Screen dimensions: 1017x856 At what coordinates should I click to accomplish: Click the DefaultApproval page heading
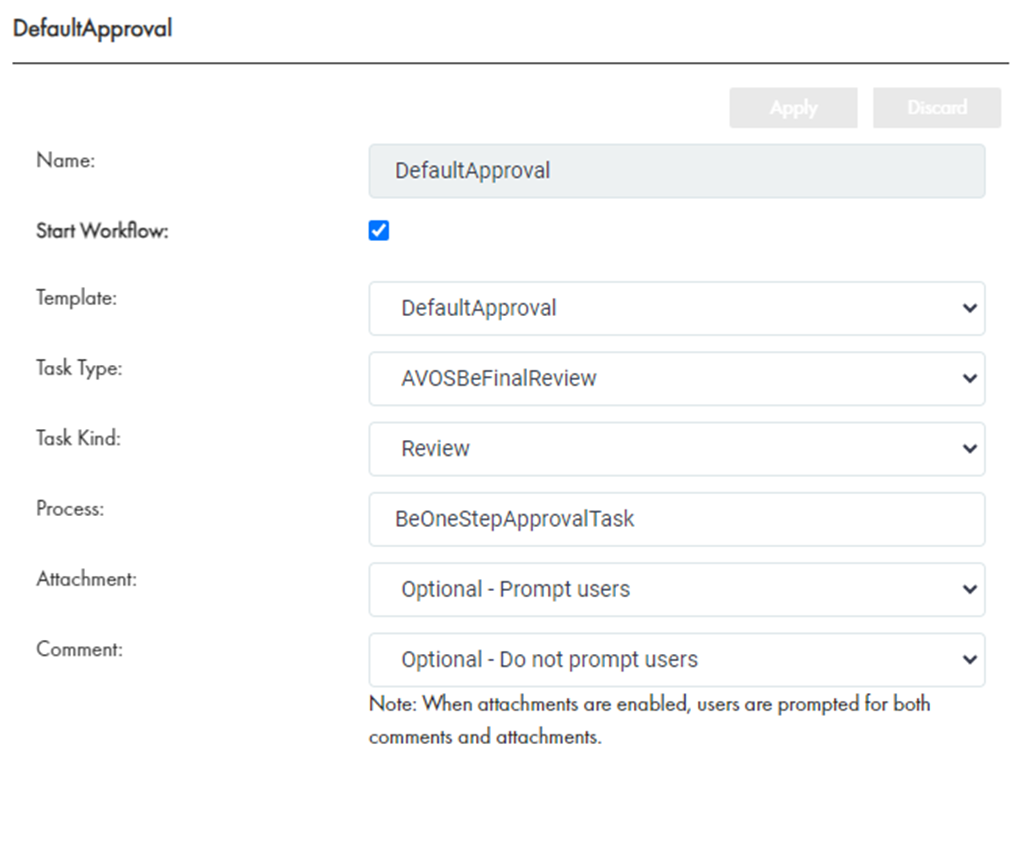coord(93,29)
